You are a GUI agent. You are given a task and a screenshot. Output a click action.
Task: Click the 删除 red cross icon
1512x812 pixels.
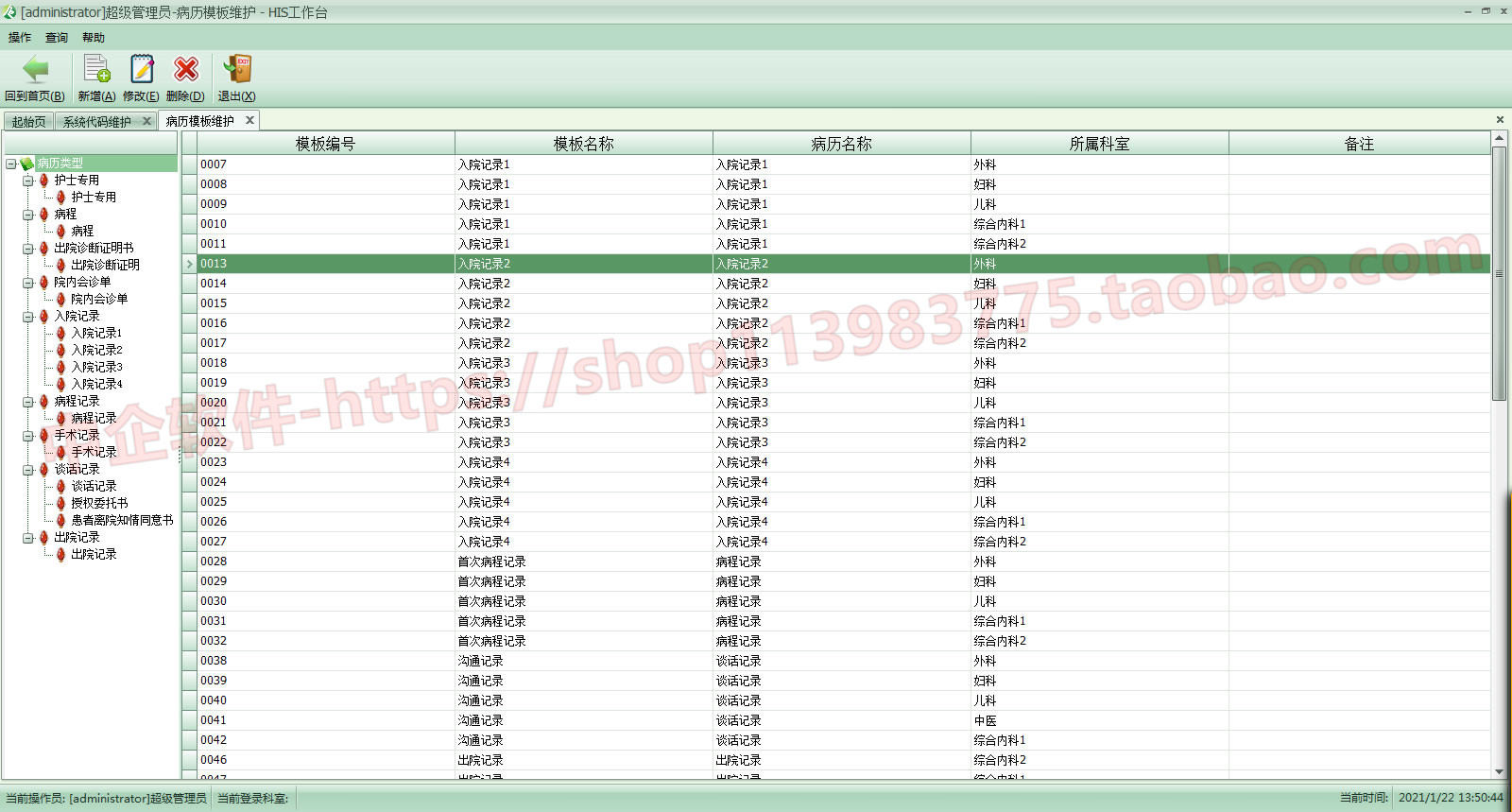[186, 69]
